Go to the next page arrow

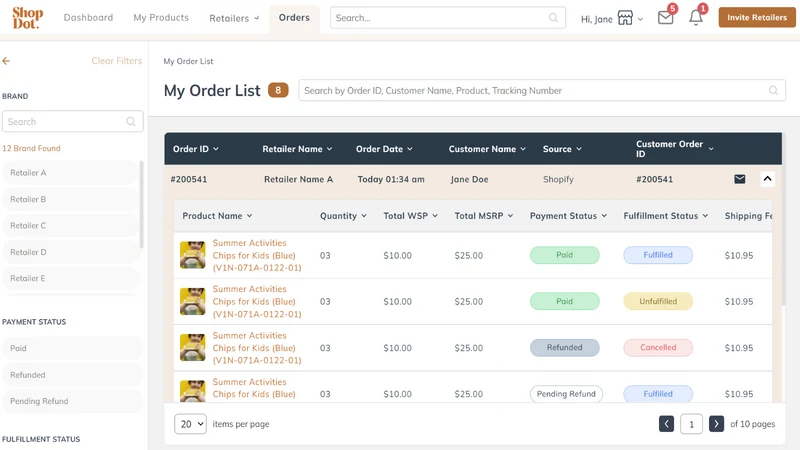tap(716, 424)
